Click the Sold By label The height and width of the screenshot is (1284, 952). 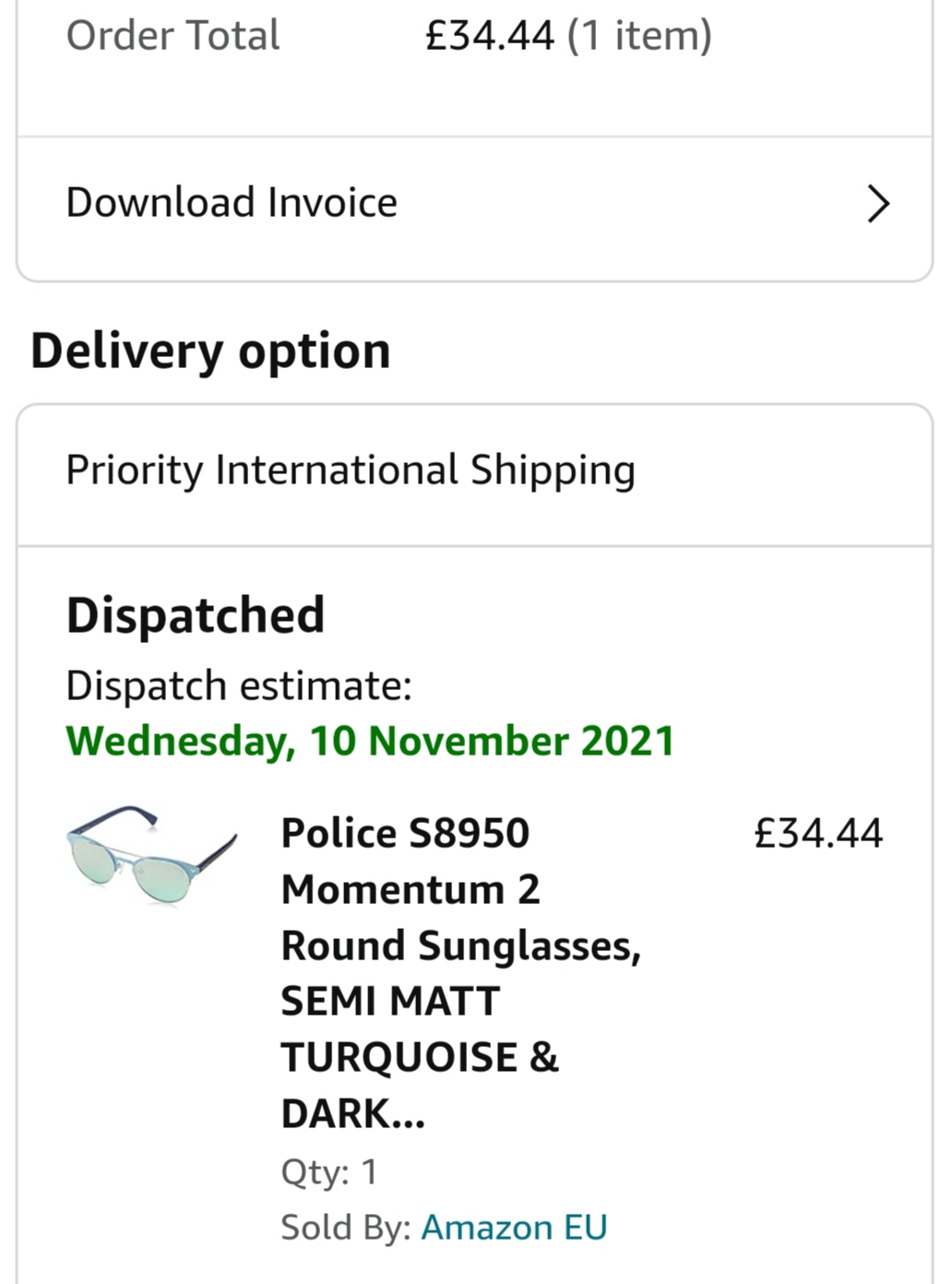(346, 1227)
